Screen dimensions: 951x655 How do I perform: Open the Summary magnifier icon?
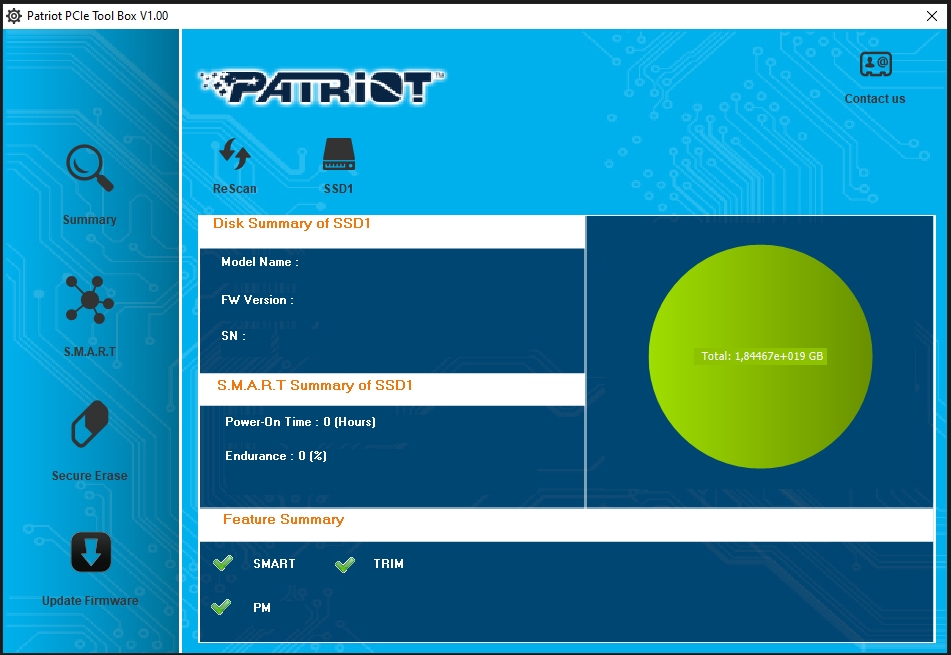click(x=90, y=168)
